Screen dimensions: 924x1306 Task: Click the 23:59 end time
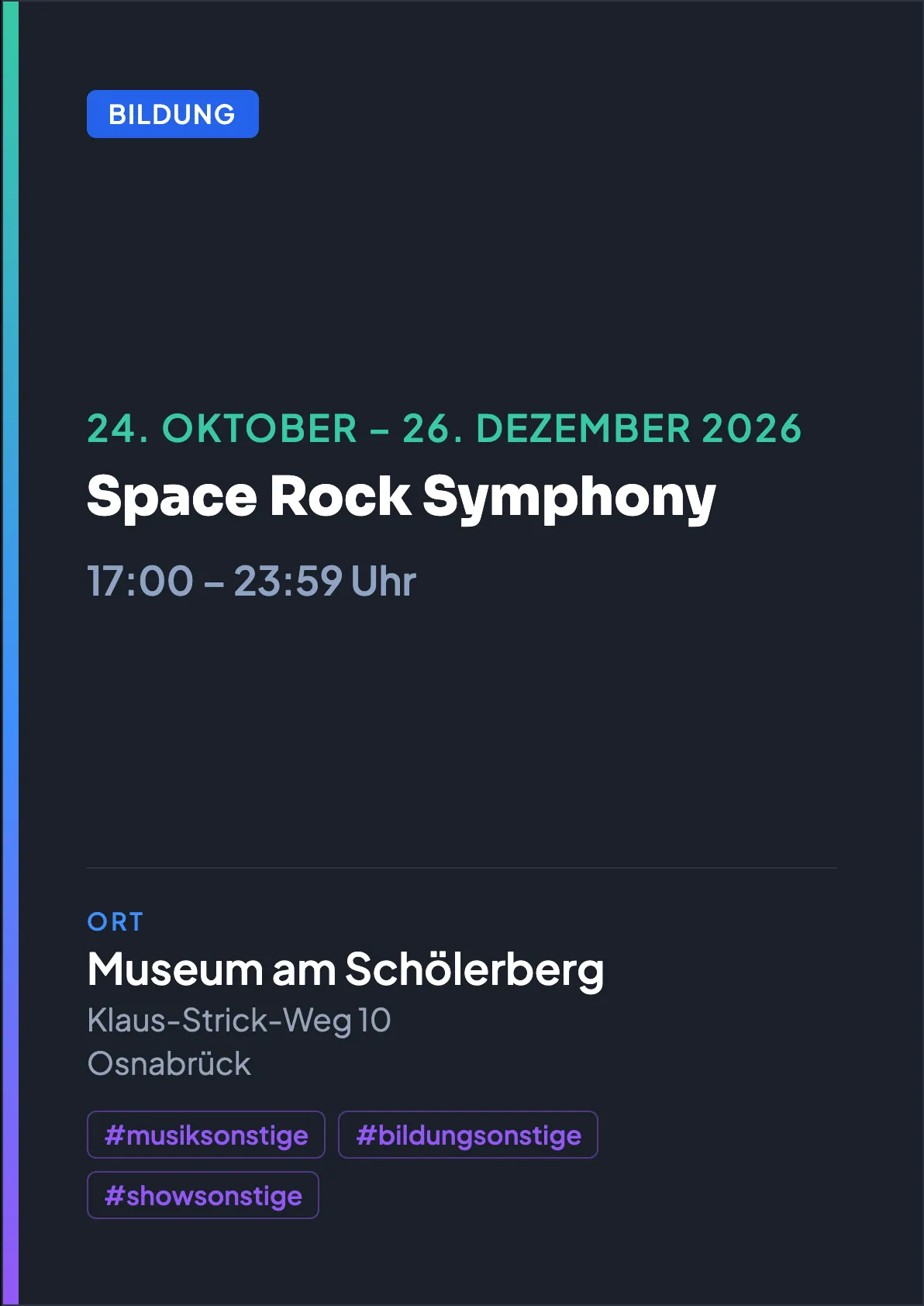[288, 581]
